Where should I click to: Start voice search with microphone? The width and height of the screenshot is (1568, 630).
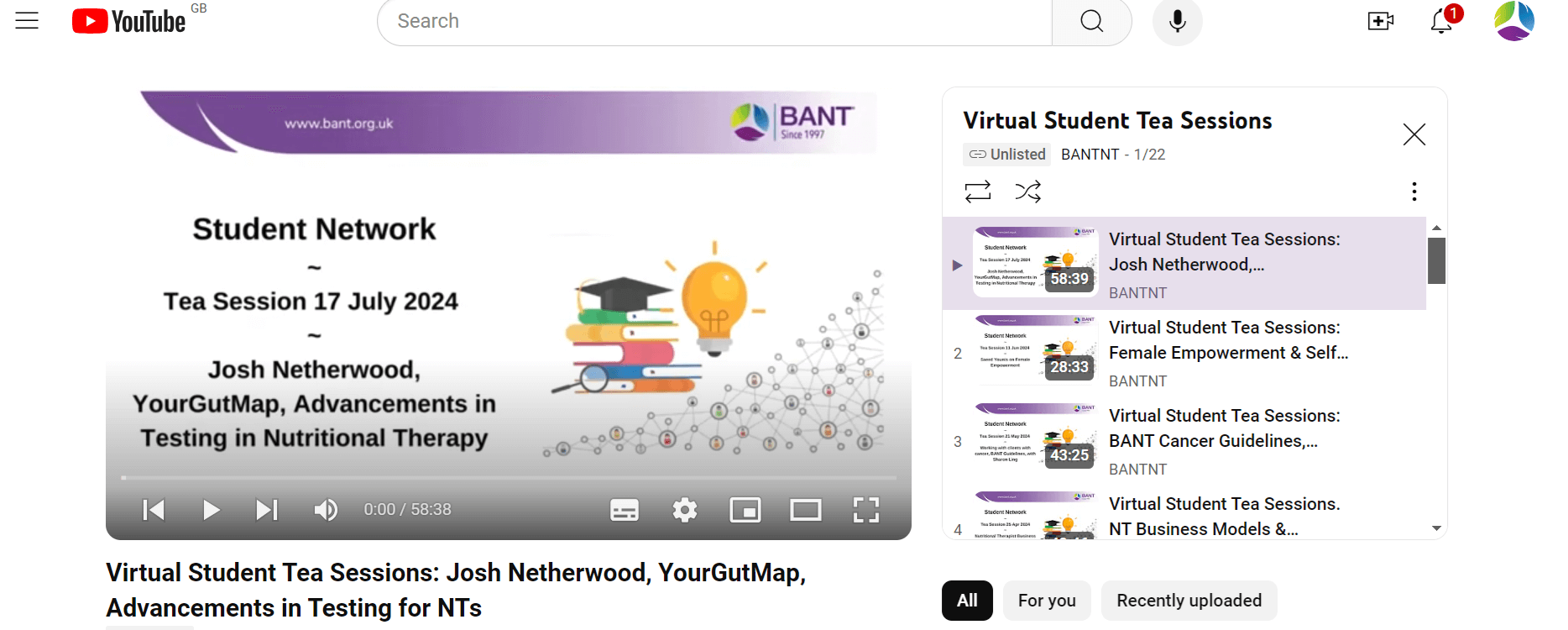(1177, 21)
